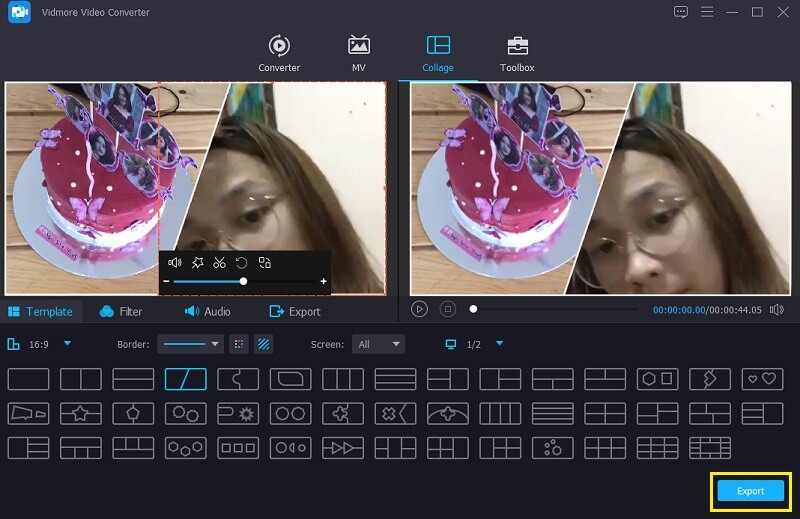
Task: Pick the puzzle-piece split template
Action: (x=238, y=379)
